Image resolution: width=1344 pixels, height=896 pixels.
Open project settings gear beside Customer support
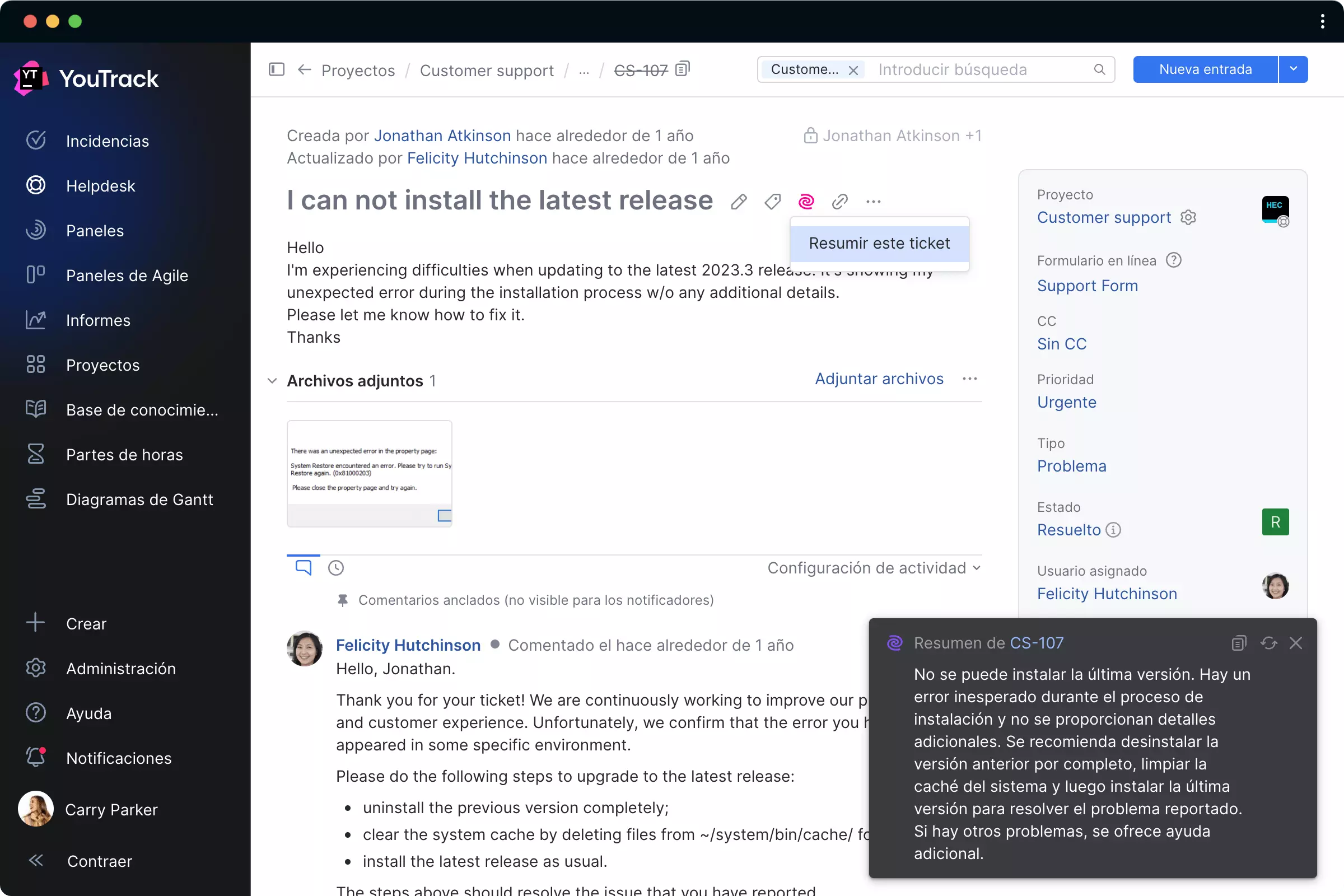click(1188, 217)
